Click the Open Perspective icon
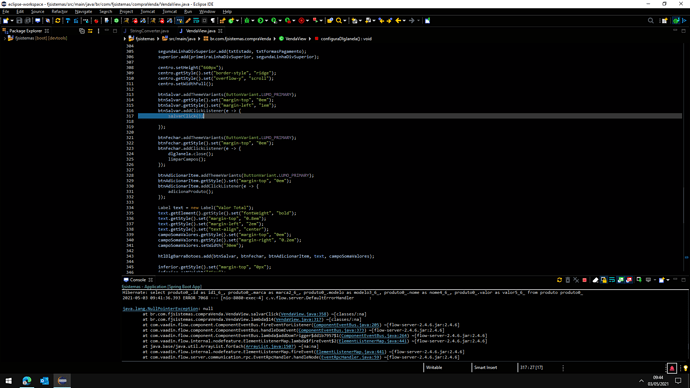 pos(664,21)
